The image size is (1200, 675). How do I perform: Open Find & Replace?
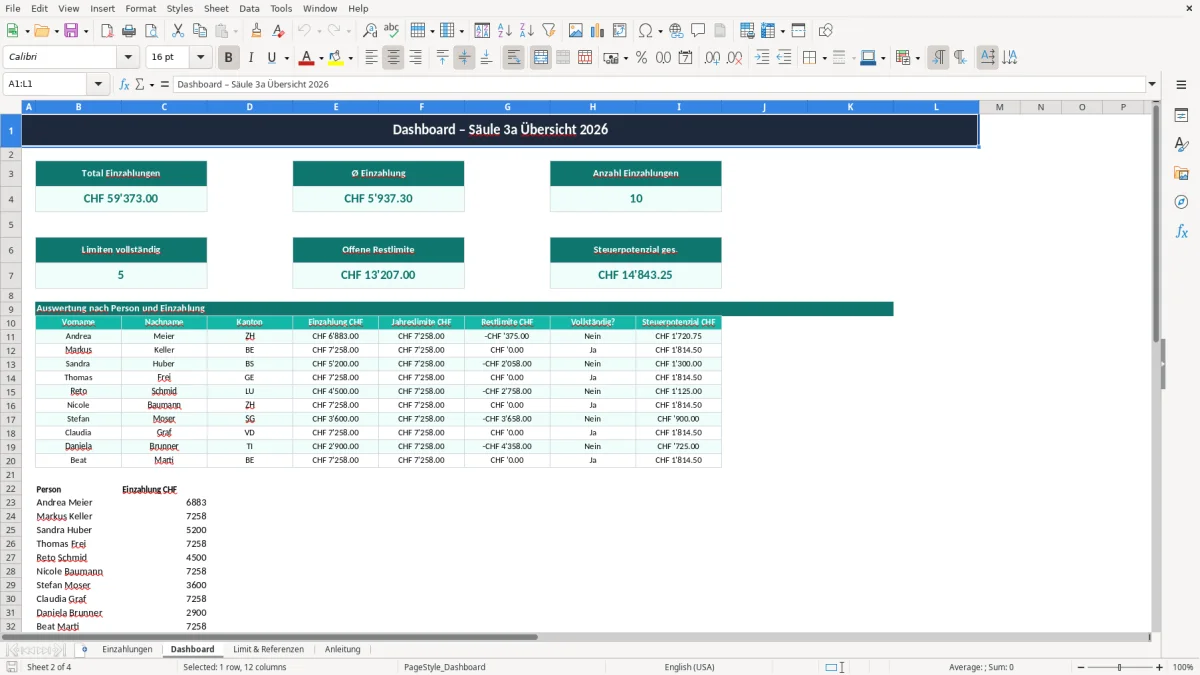point(369,31)
